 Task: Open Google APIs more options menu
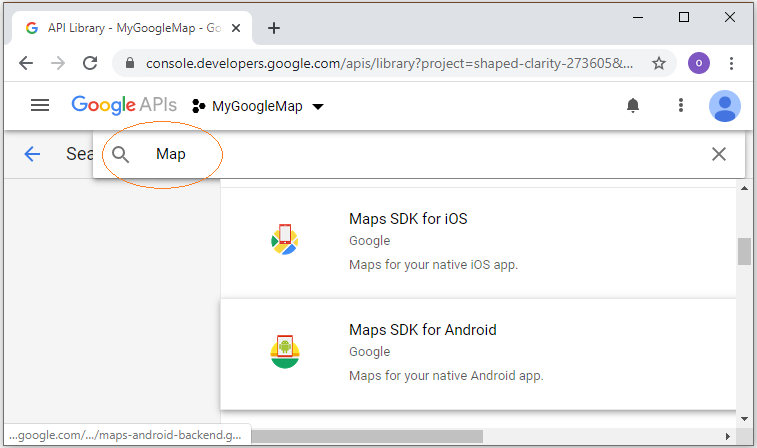(x=681, y=105)
